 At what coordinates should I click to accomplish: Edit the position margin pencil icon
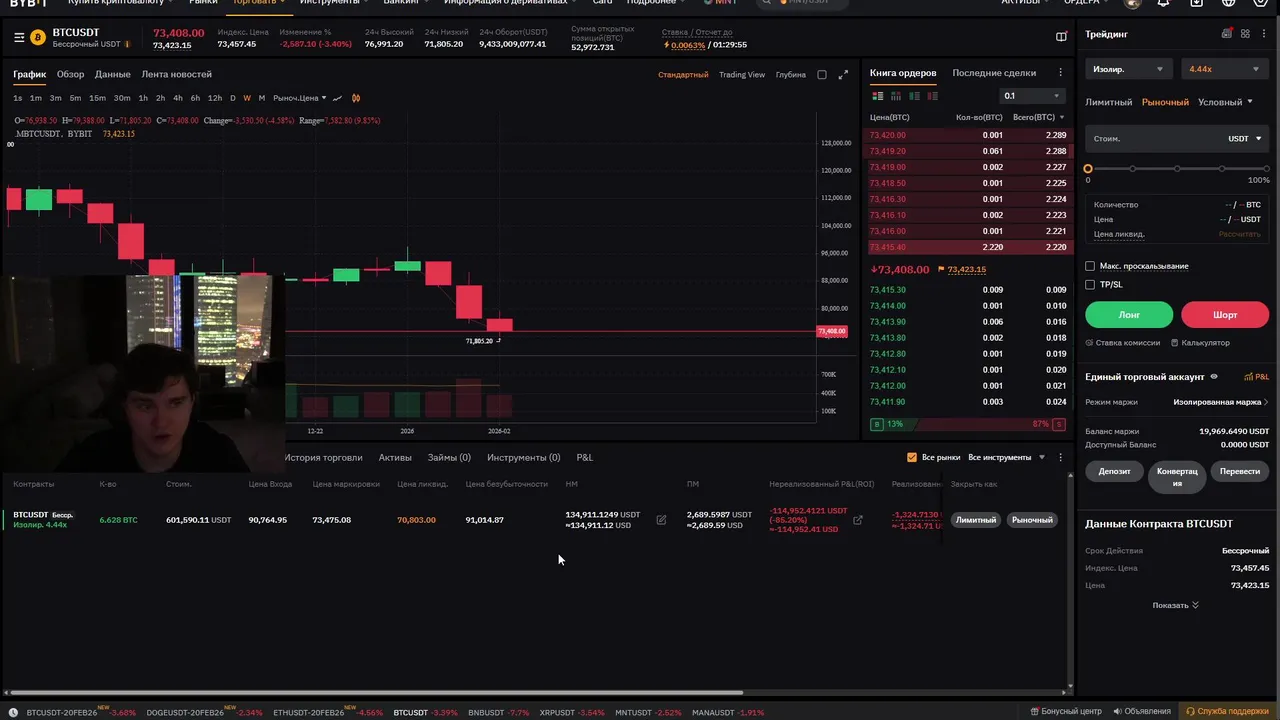click(661, 520)
